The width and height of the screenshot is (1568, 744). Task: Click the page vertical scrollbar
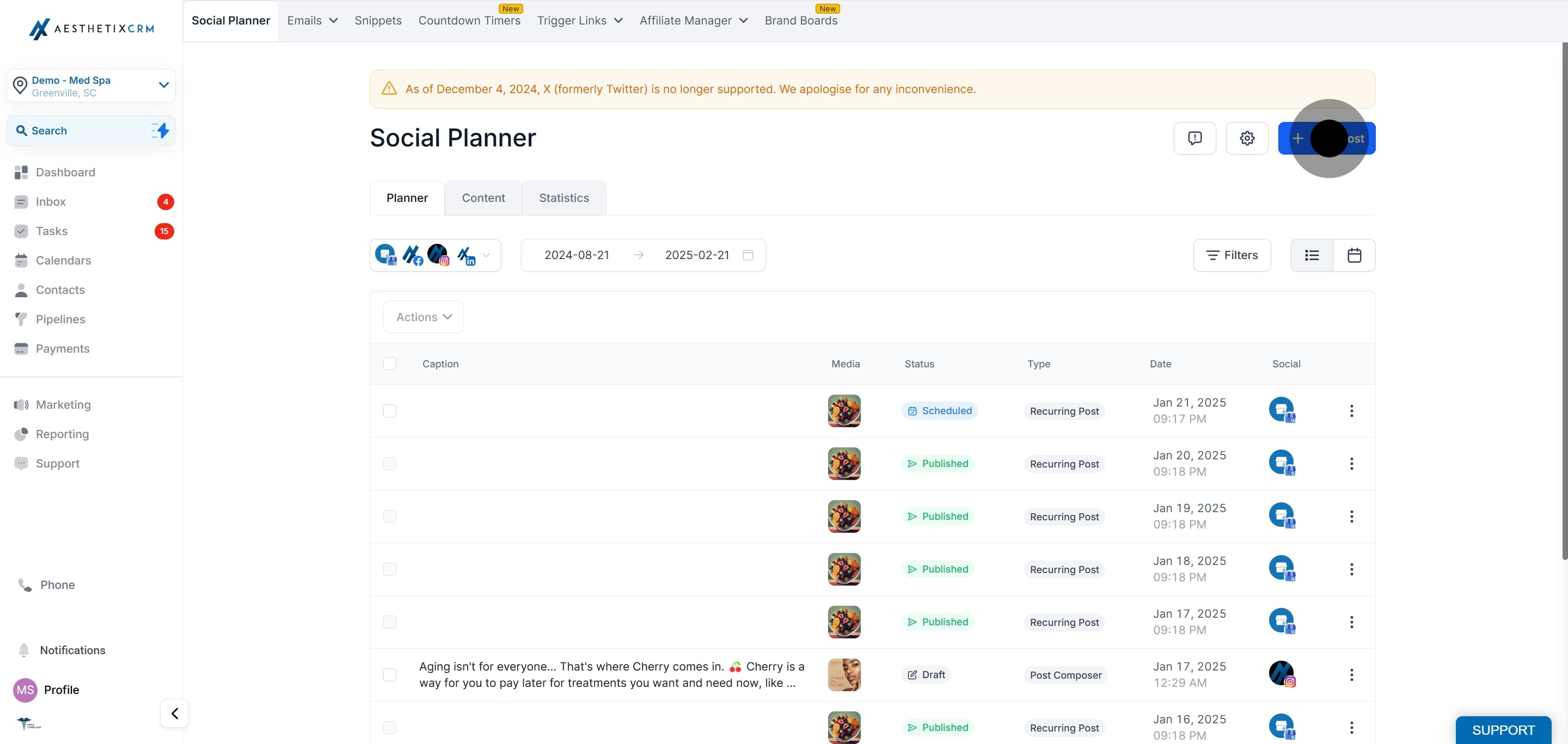click(x=1564, y=304)
